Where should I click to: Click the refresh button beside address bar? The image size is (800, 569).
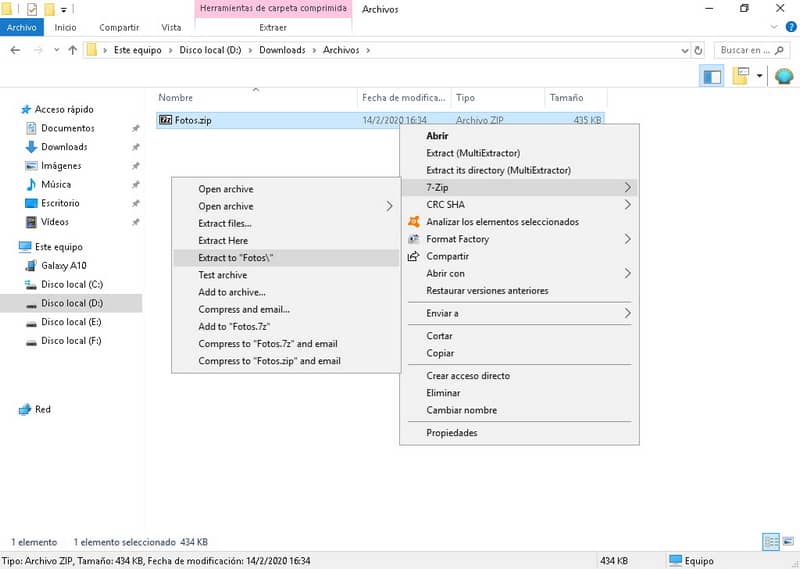700,50
